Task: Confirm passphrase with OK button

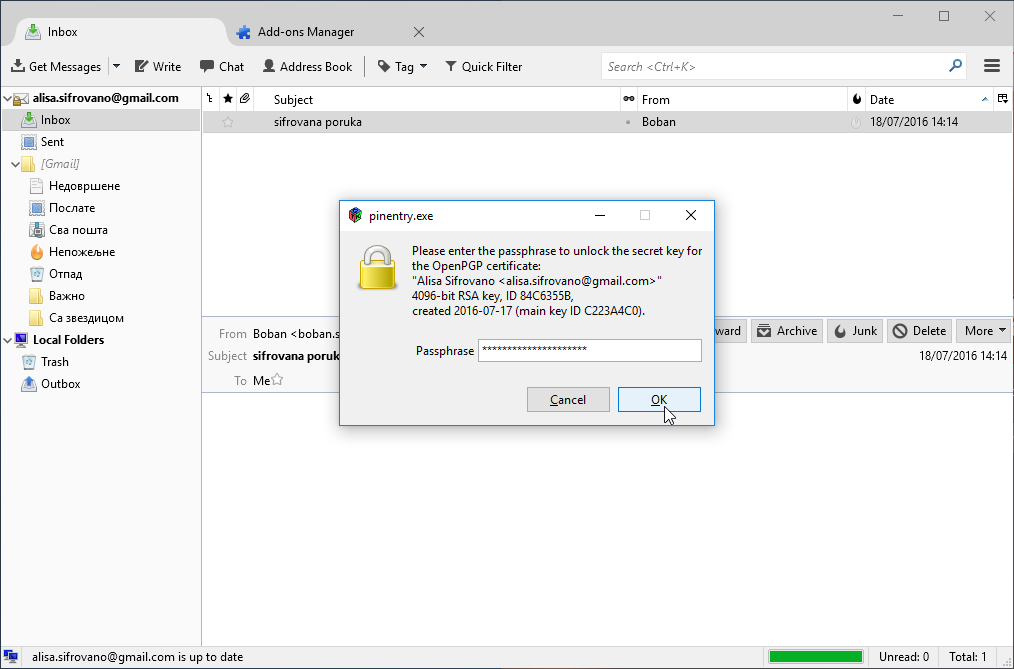Action: point(659,399)
